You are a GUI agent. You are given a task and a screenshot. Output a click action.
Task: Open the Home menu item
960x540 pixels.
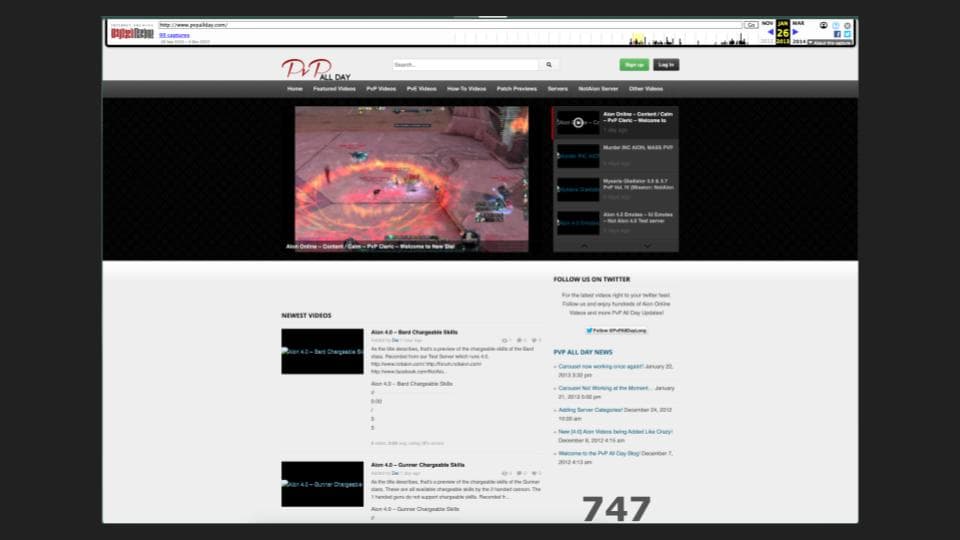pyautogui.click(x=295, y=89)
